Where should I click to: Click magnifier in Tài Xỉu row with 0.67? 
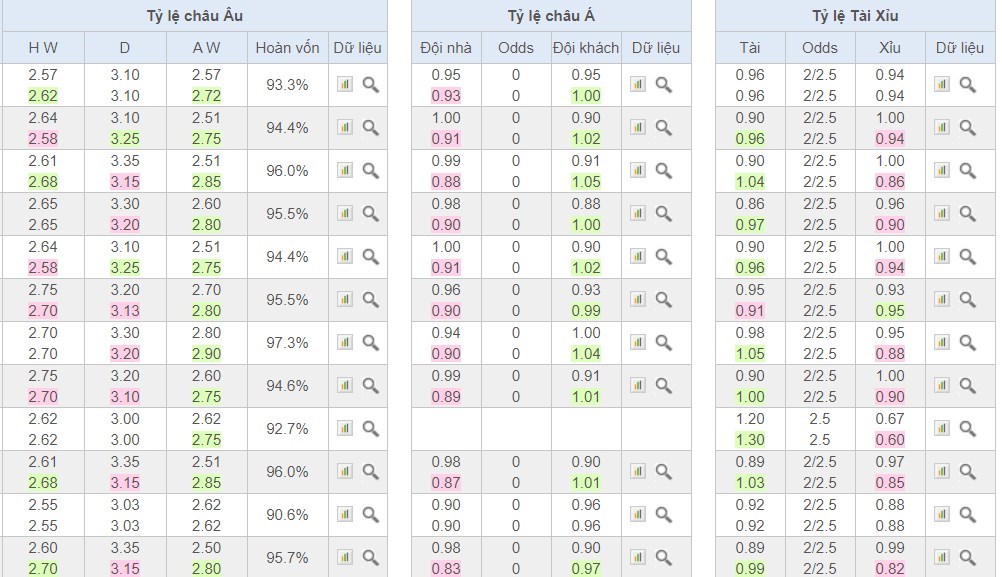click(968, 429)
